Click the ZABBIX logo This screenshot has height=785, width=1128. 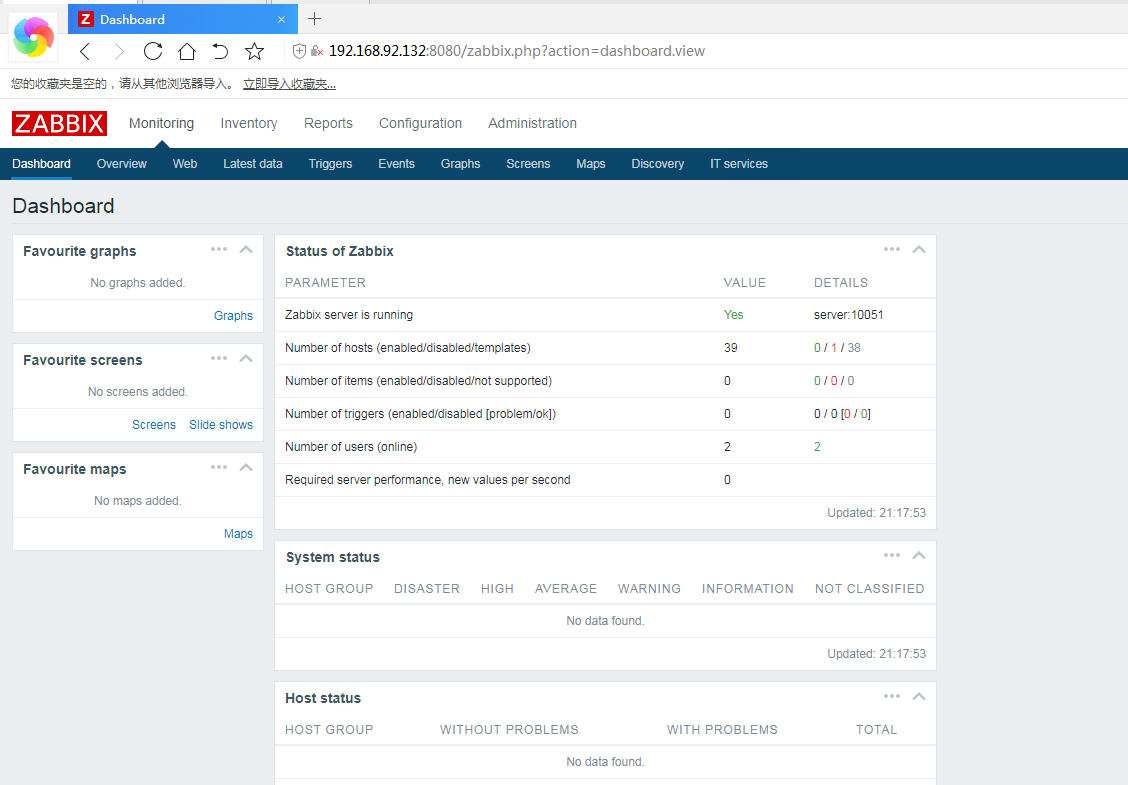tap(59, 123)
